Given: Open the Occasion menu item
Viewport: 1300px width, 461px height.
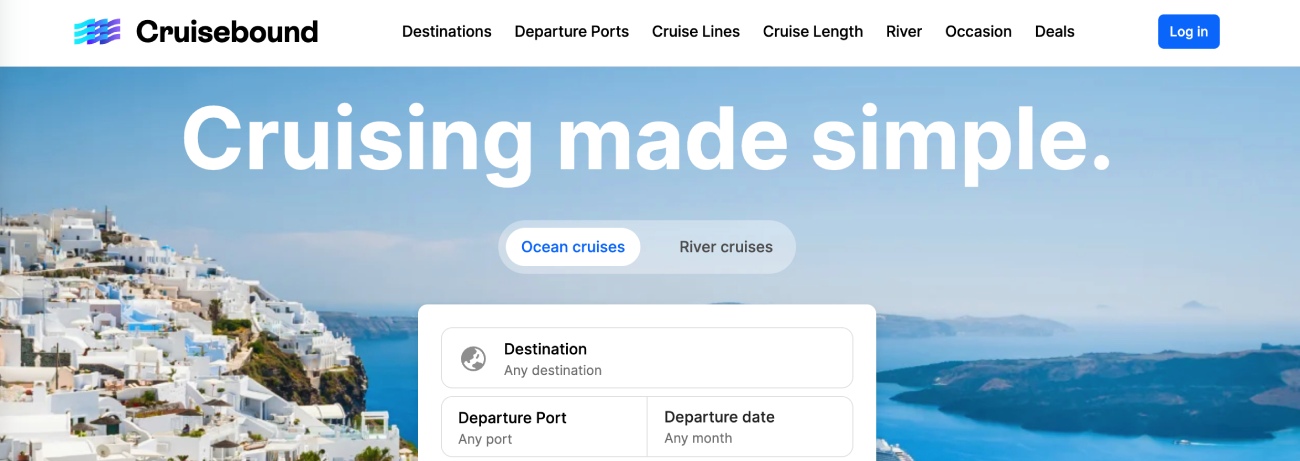Looking at the screenshot, I should tap(978, 32).
